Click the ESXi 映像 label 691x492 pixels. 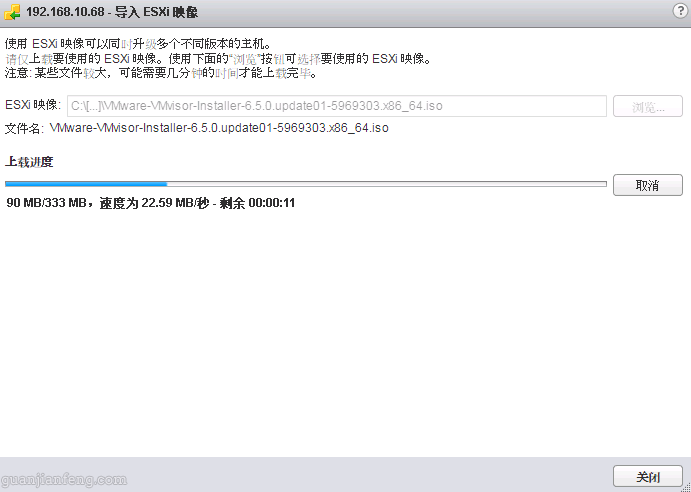[x=33, y=105]
